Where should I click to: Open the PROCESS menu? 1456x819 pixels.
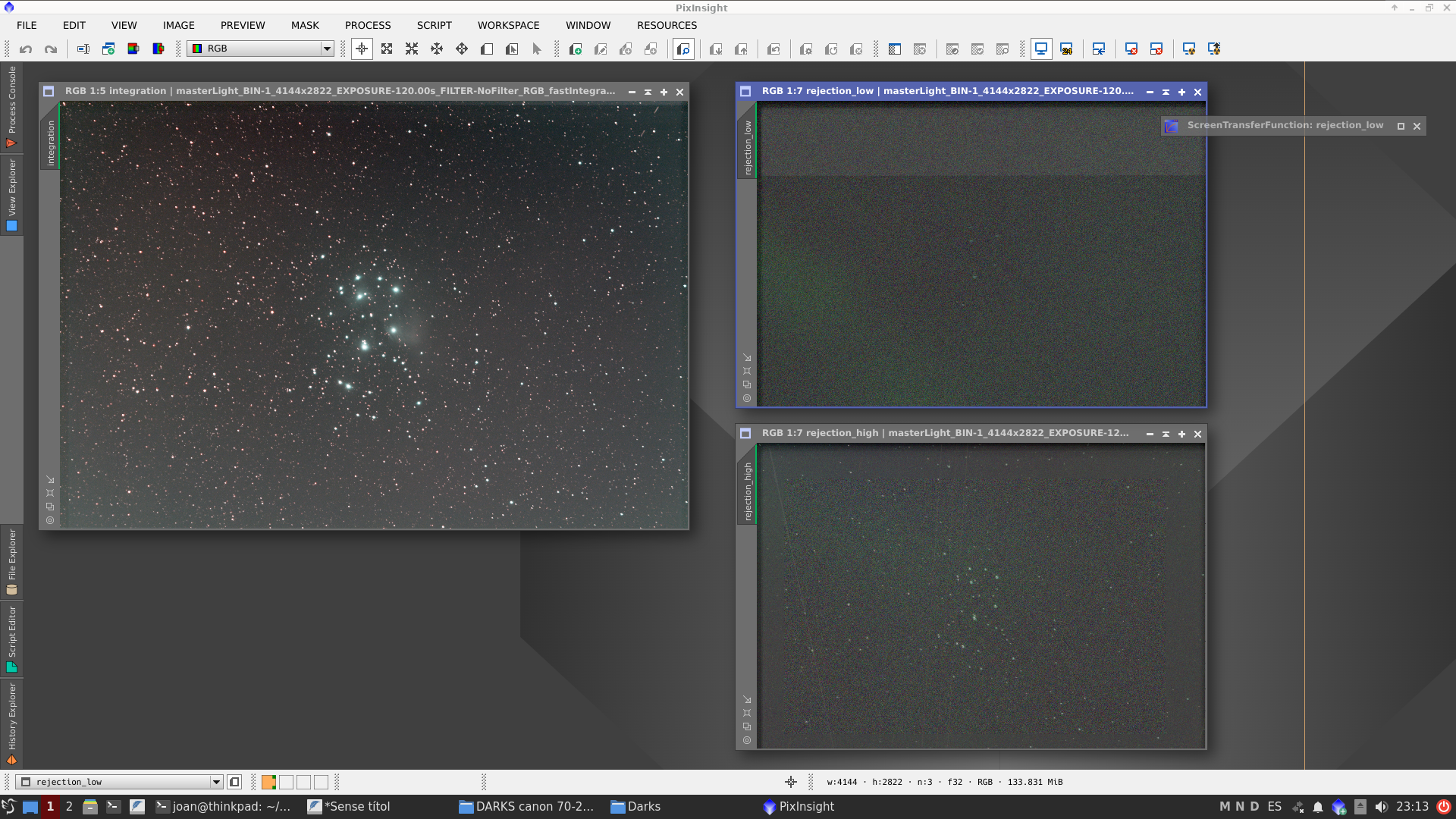point(367,25)
